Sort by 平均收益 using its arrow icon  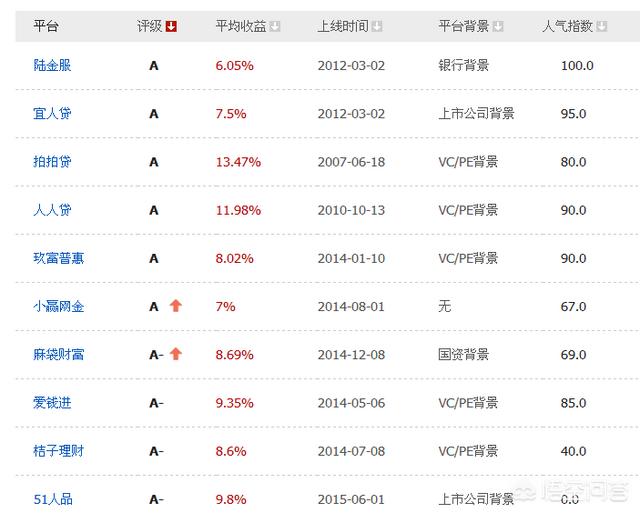click(275, 26)
